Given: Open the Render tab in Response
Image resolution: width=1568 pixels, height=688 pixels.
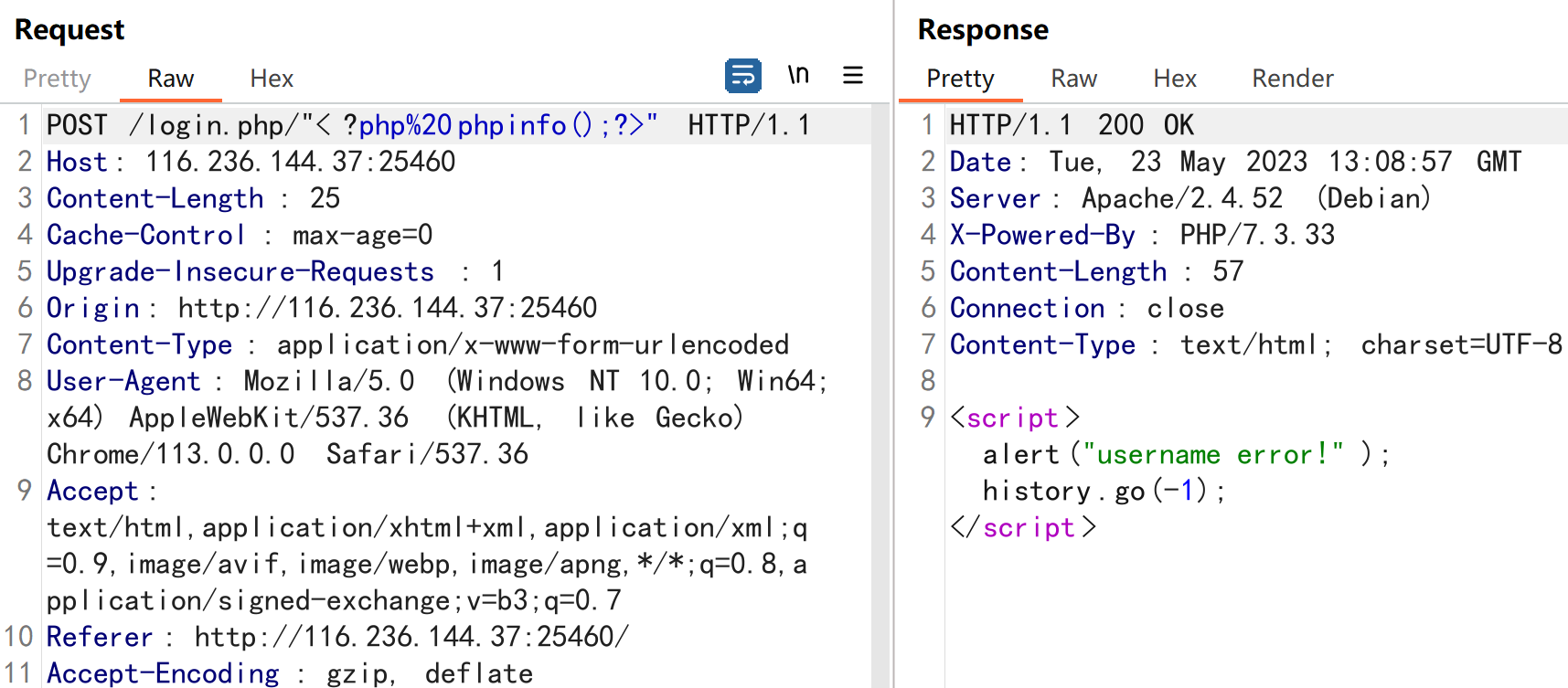Looking at the screenshot, I should pos(1293,79).
